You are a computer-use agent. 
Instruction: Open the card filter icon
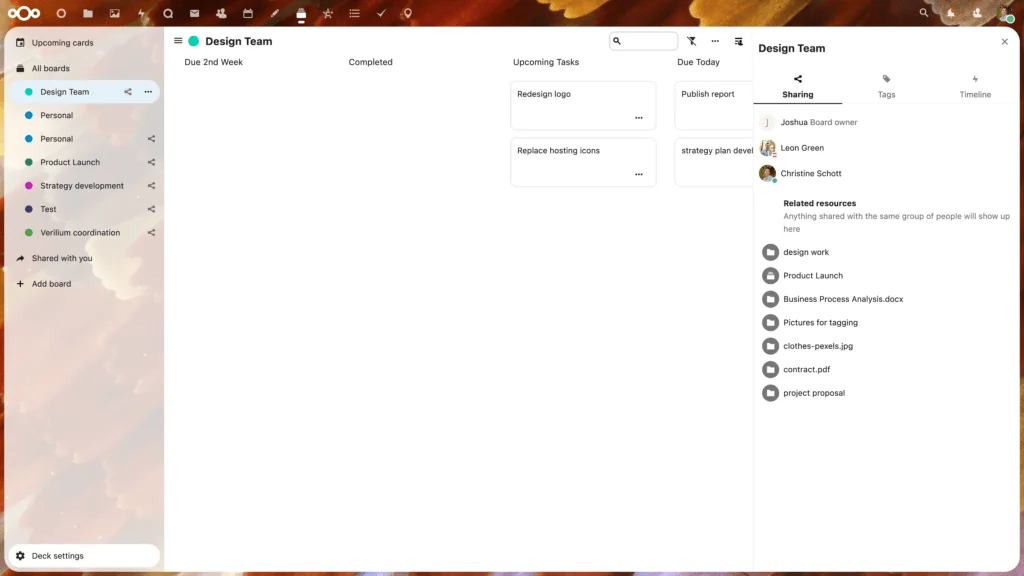click(692, 41)
